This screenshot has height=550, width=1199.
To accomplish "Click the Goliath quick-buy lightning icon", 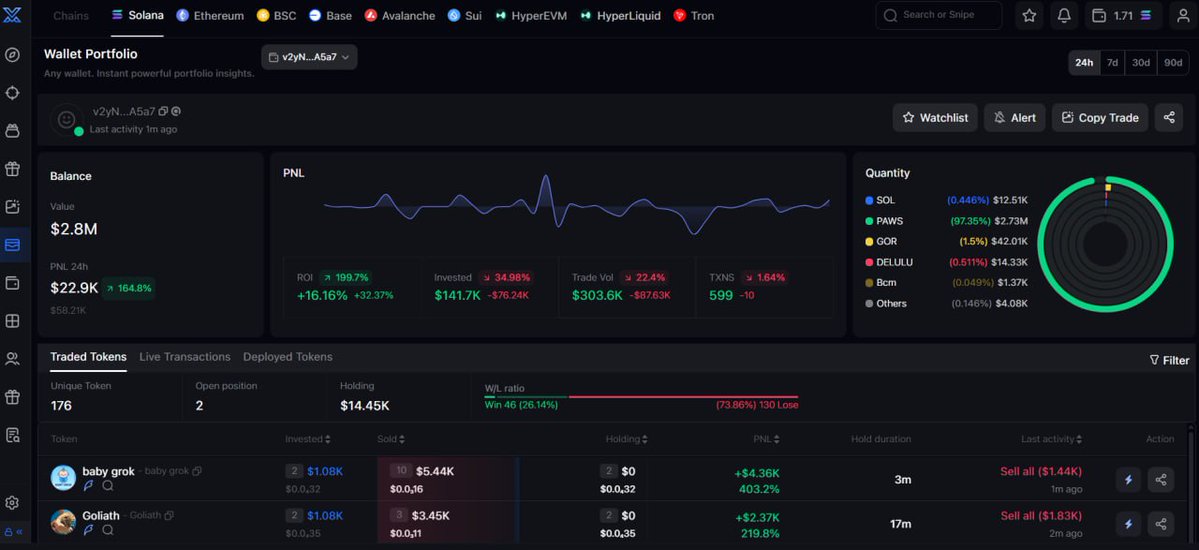I will point(1128,524).
